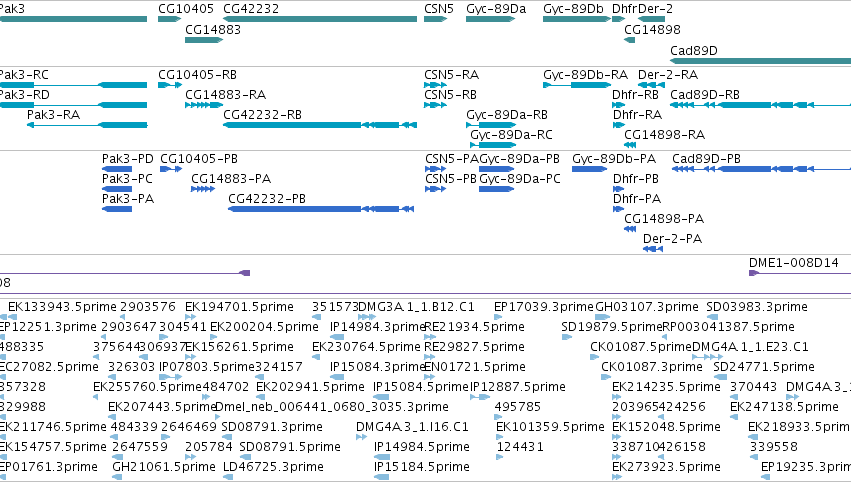Open Dmel_neb_006441_0680_3035.3prime entry

(332, 407)
